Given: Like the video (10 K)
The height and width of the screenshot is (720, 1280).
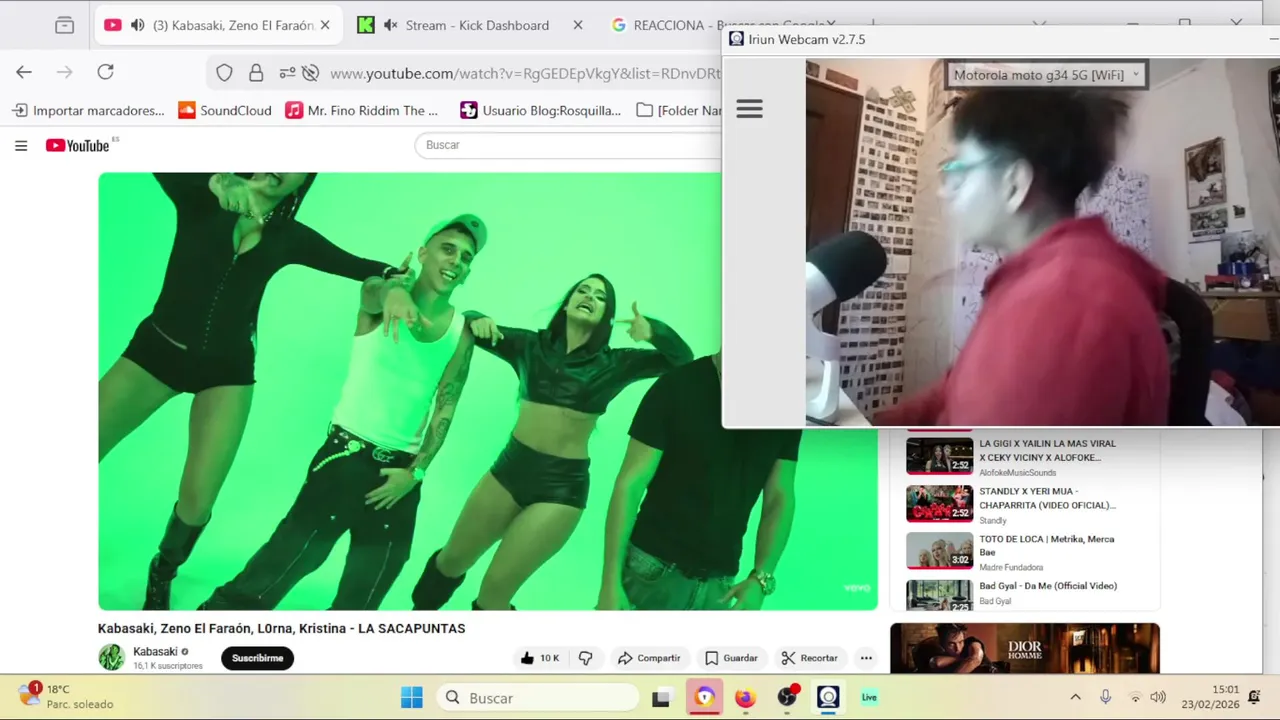Looking at the screenshot, I should [540, 658].
